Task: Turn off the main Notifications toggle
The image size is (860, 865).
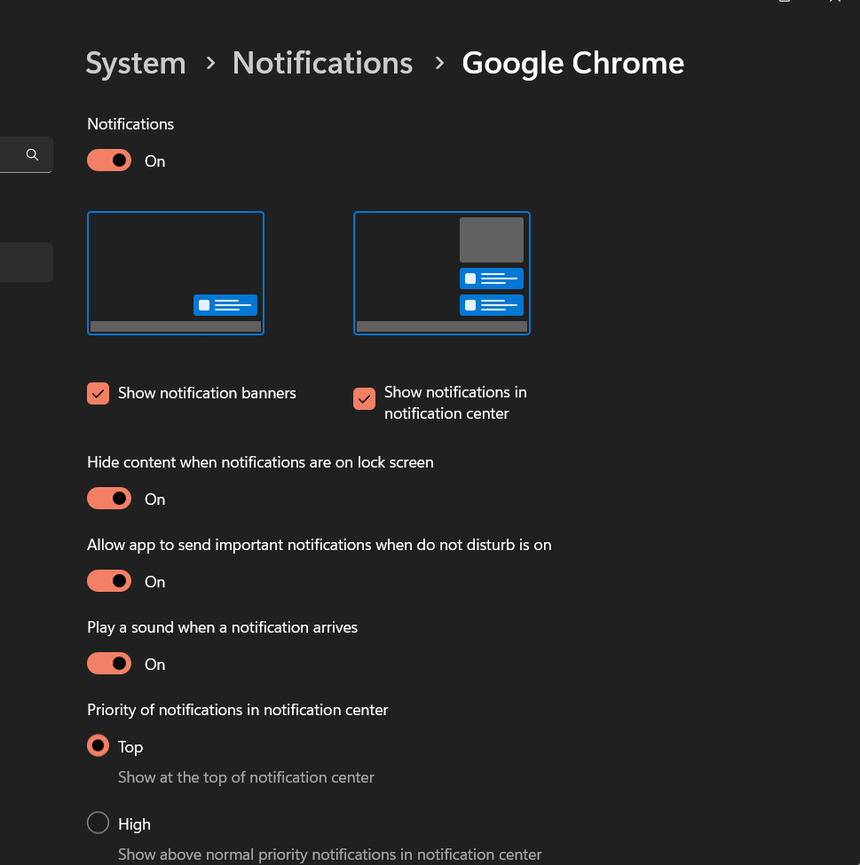Action: point(109,161)
